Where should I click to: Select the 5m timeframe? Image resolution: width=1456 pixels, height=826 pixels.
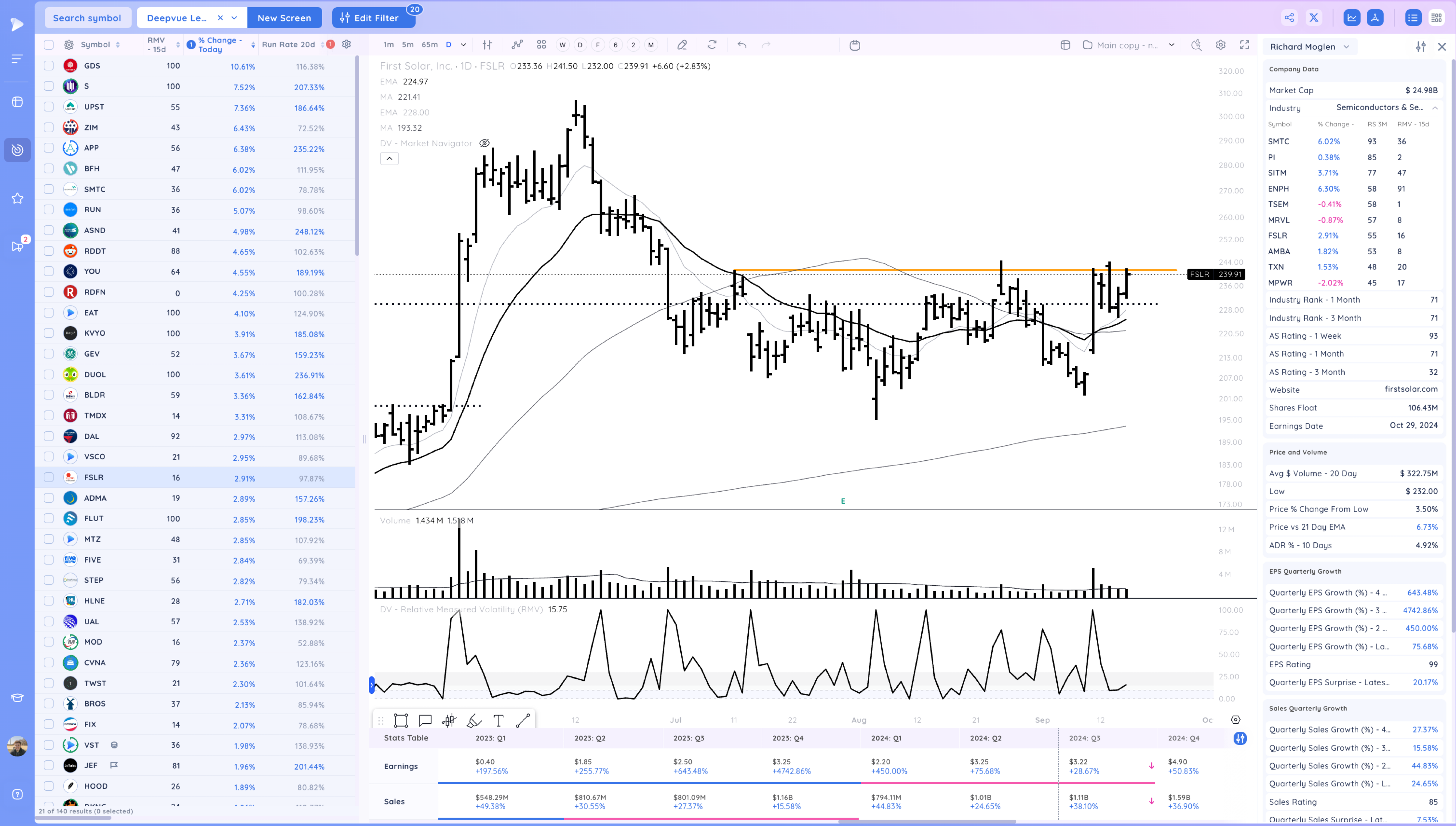[x=407, y=45]
